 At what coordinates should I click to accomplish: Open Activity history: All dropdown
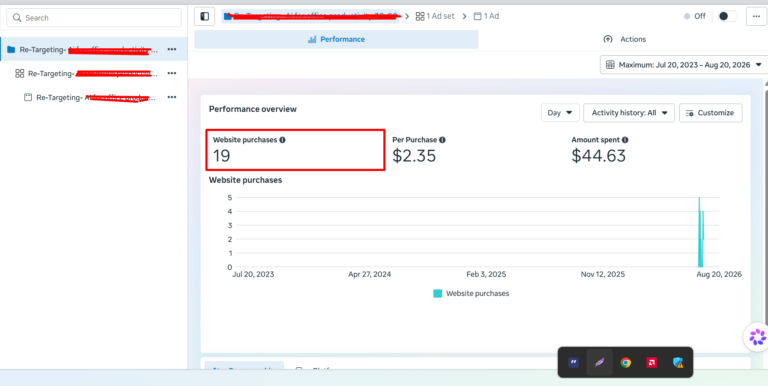[629, 113]
